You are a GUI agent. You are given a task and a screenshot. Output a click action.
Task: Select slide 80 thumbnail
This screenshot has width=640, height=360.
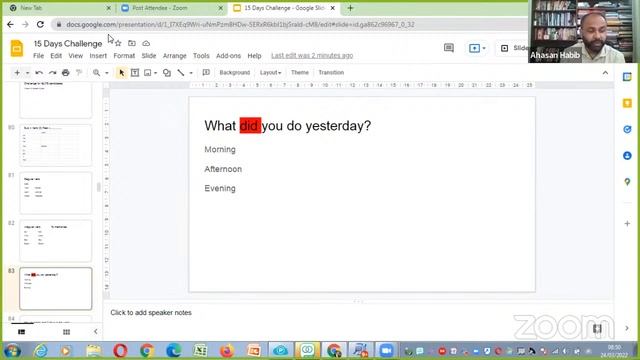56,145
